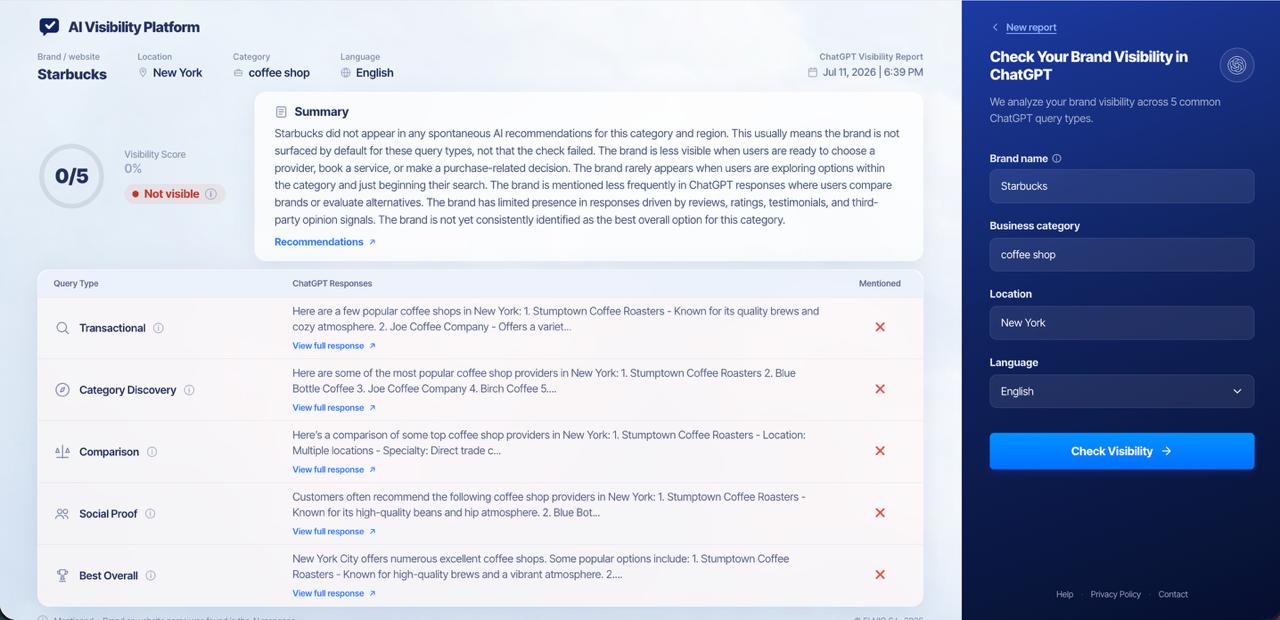The height and width of the screenshot is (620, 1280).
Task: Open the Recommendations link in Summary
Action: coord(325,242)
